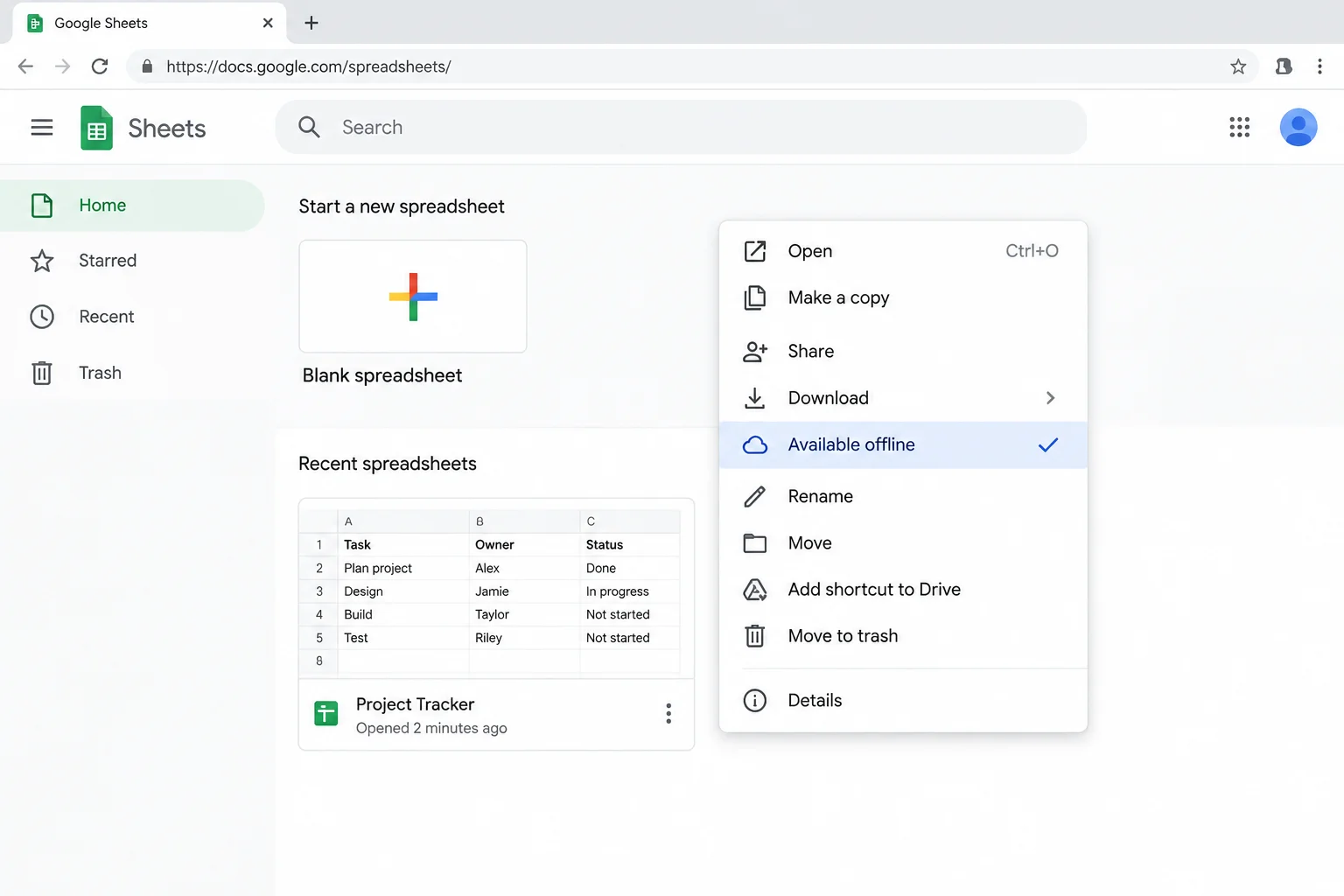Click the Download arrow icon
1344x896 pixels.
point(754,398)
